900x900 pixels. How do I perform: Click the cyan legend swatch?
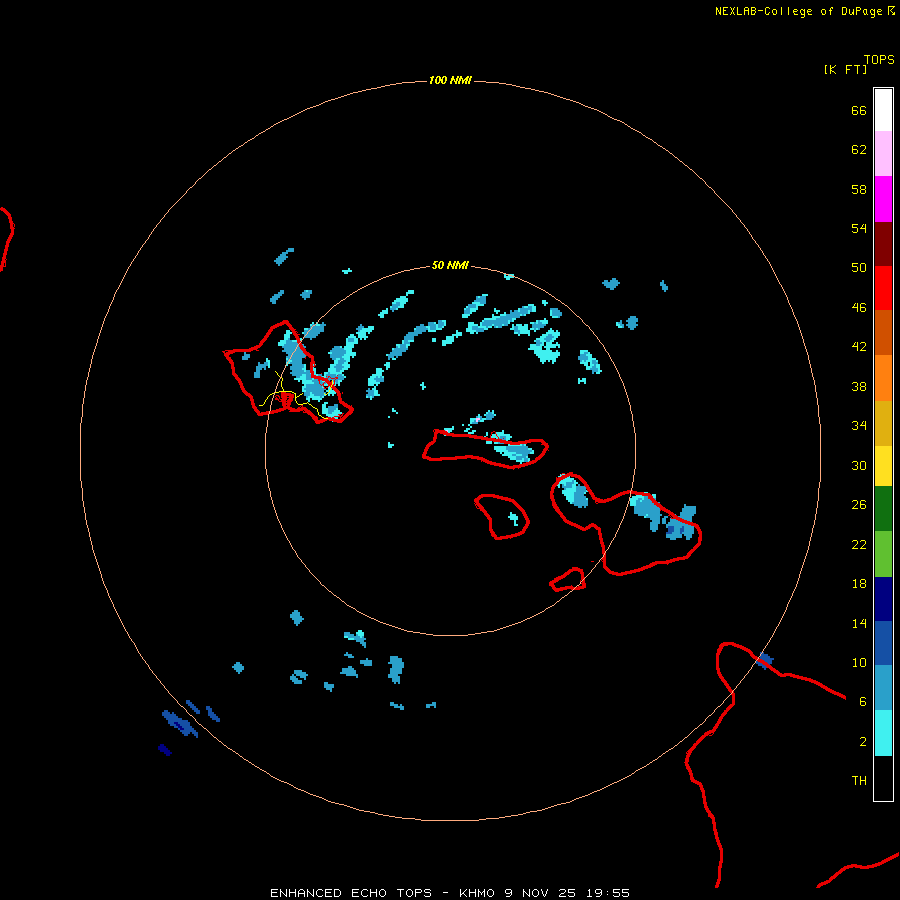[883, 733]
